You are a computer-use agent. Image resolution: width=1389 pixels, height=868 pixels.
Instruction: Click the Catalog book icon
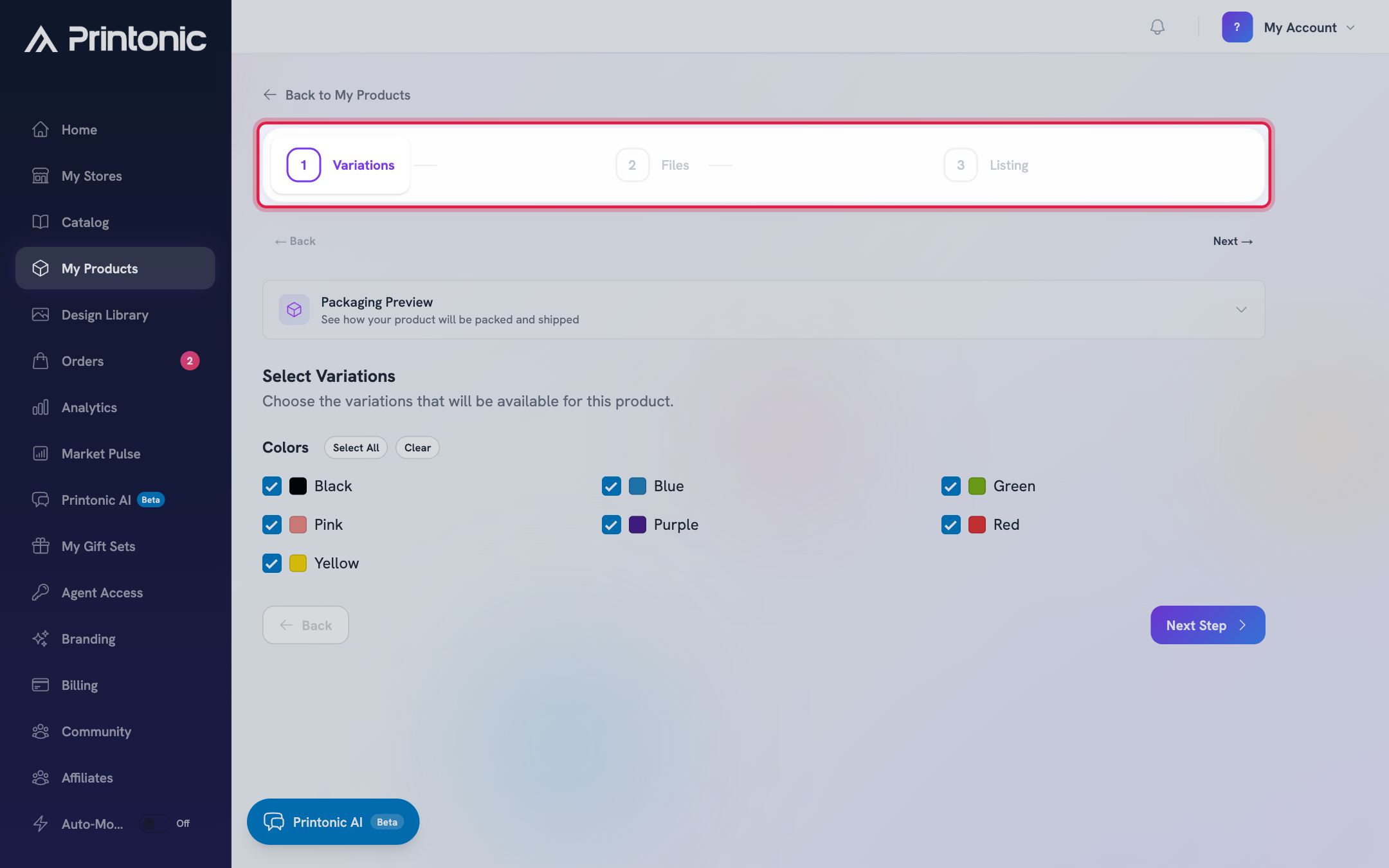[x=41, y=222]
